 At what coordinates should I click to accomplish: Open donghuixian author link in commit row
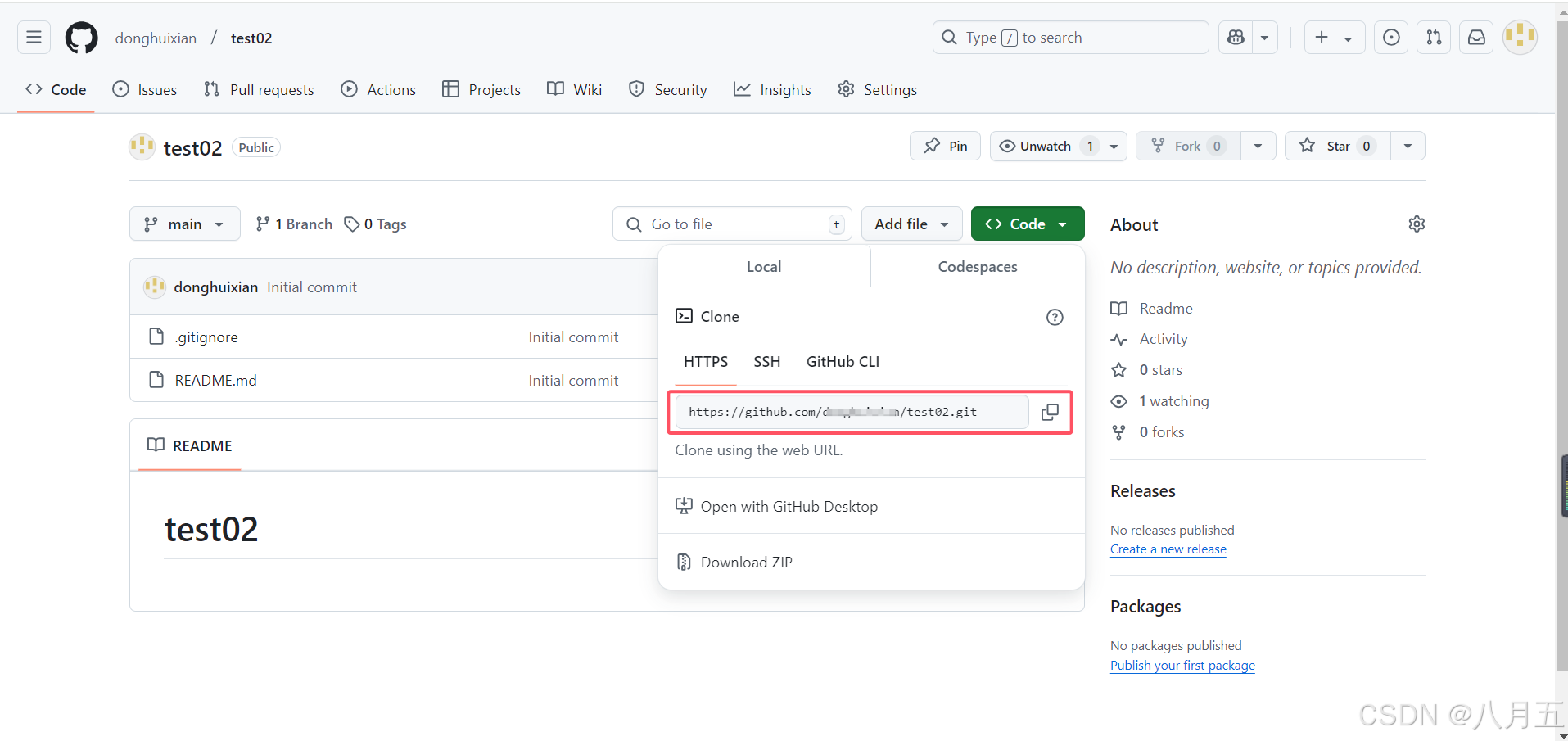(x=216, y=287)
